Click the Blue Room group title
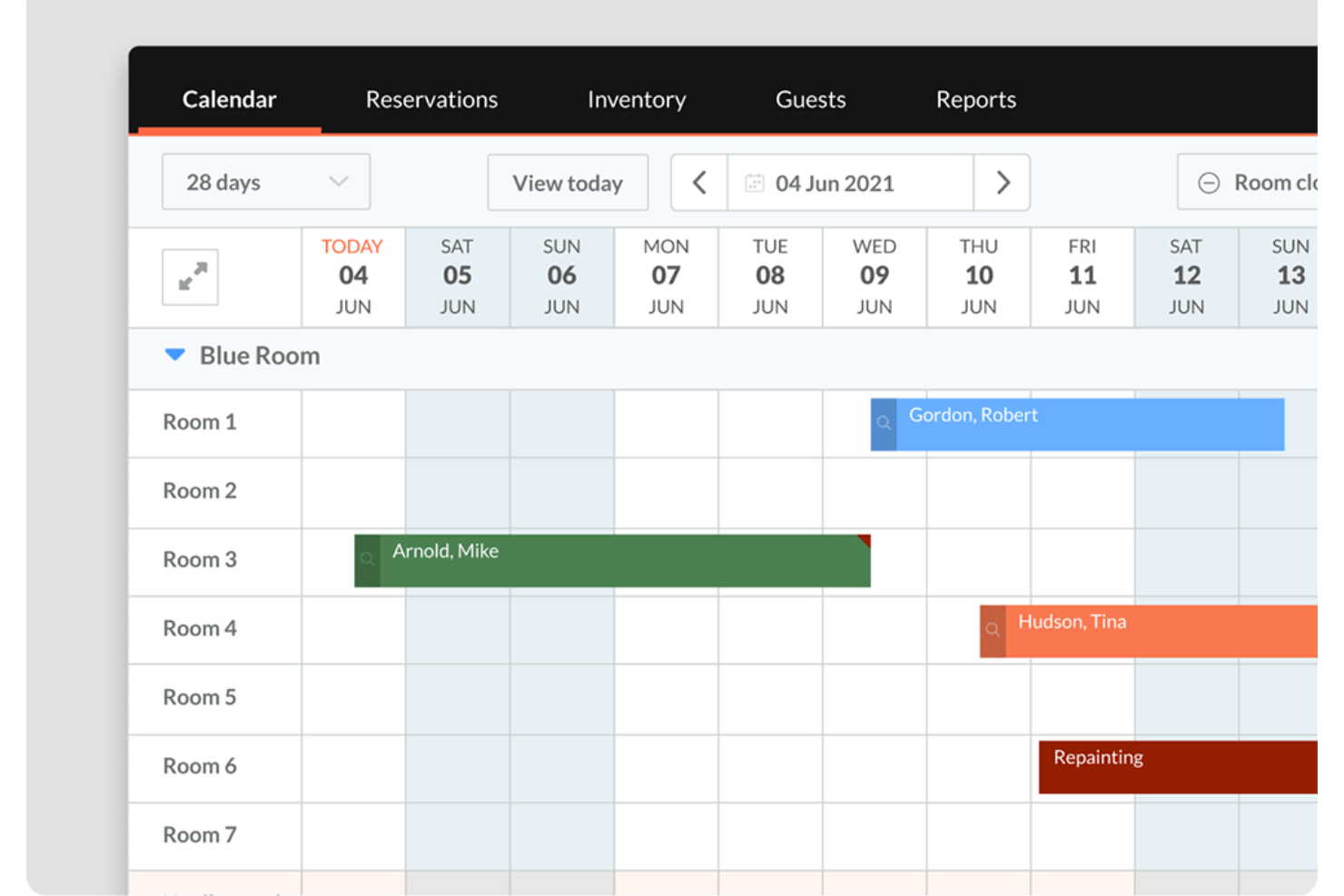 coord(260,356)
